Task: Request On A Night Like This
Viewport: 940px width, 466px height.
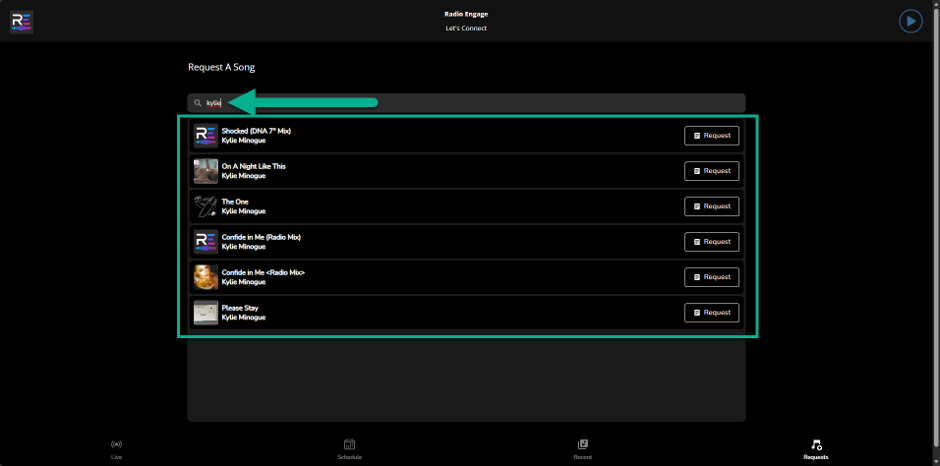Action: [x=712, y=171]
